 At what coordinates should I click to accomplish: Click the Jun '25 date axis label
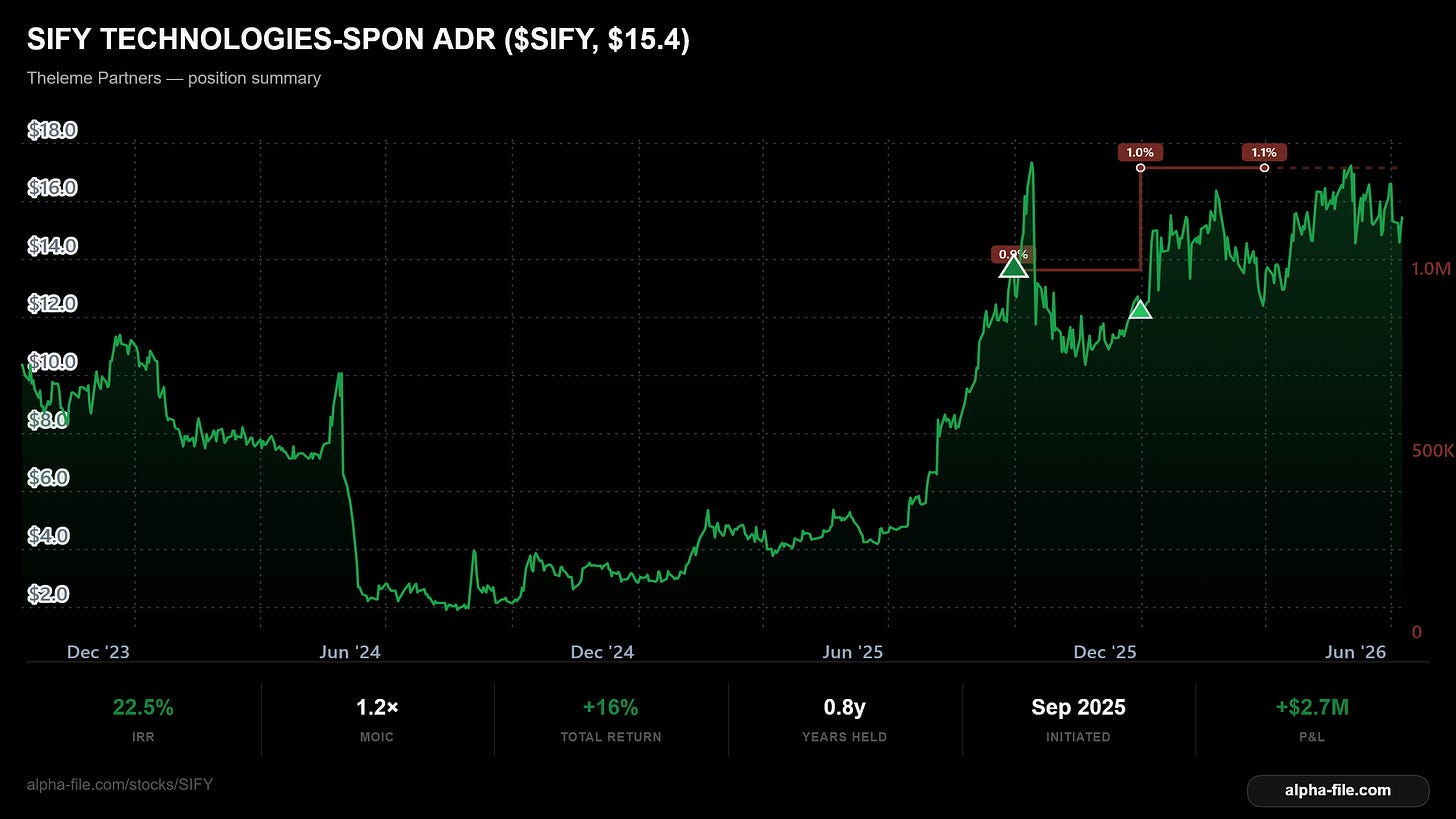pyautogui.click(x=853, y=652)
